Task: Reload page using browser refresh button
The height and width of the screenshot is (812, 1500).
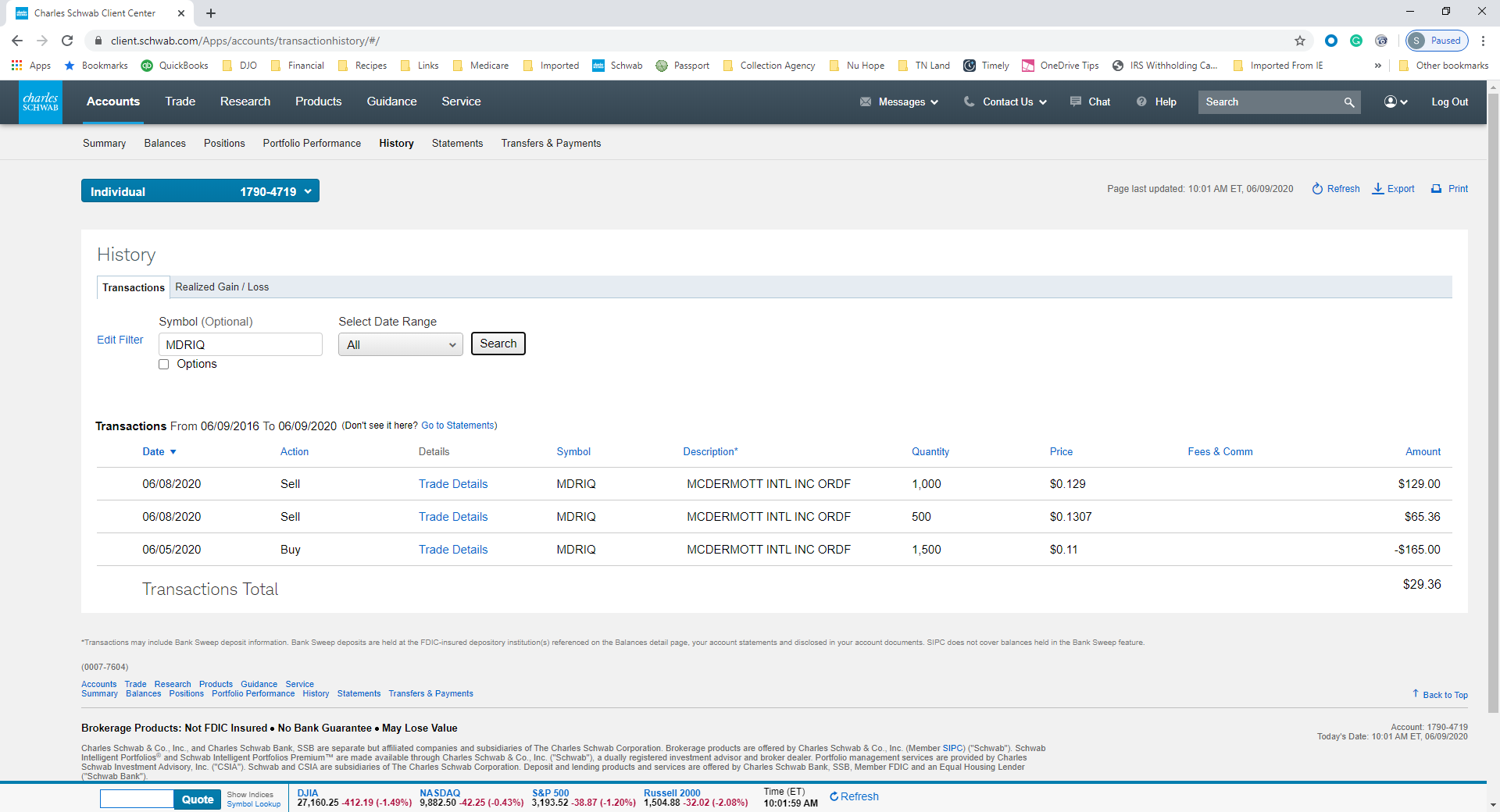Action: [68, 41]
